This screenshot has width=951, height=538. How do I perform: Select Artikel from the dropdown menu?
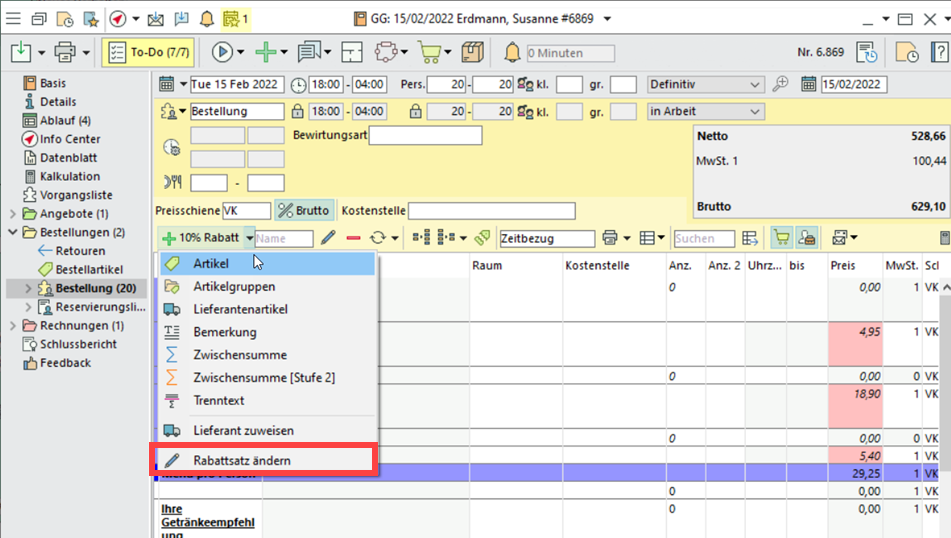pyautogui.click(x=211, y=263)
